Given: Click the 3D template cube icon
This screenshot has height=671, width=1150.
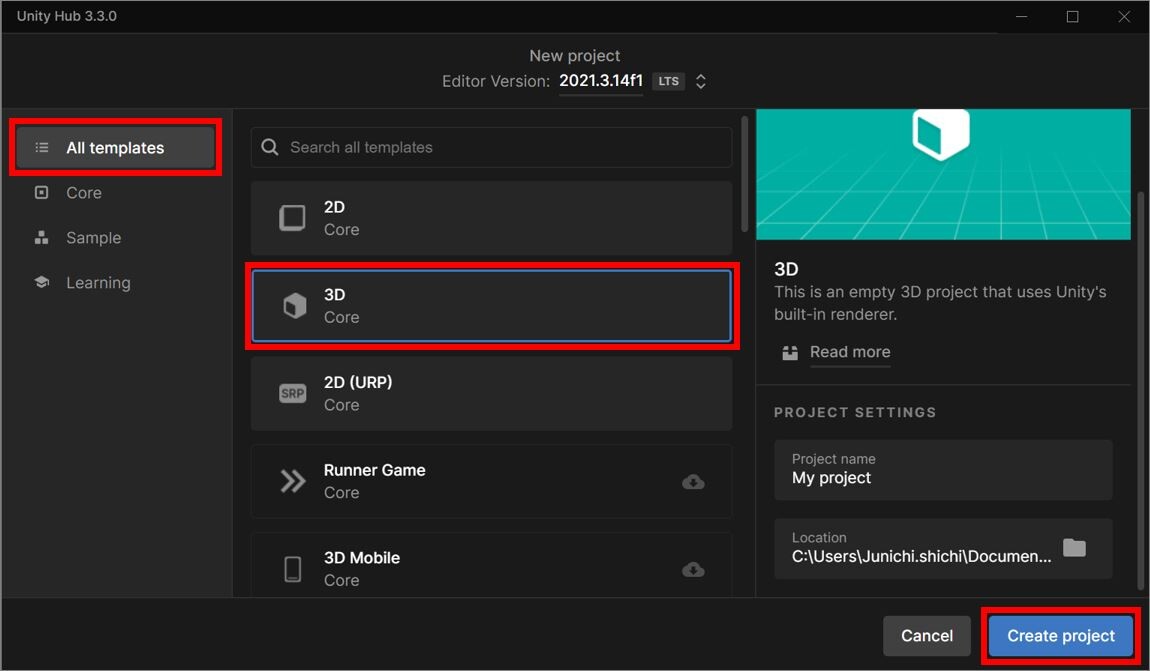Looking at the screenshot, I should pyautogui.click(x=295, y=306).
